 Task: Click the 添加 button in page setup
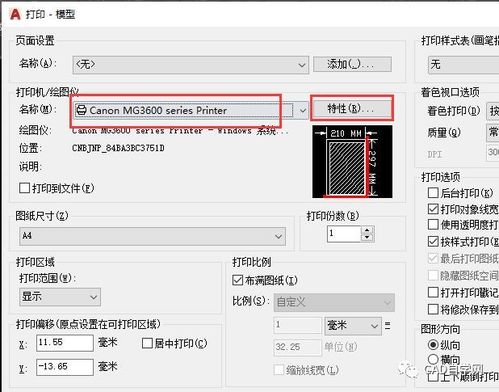point(352,64)
